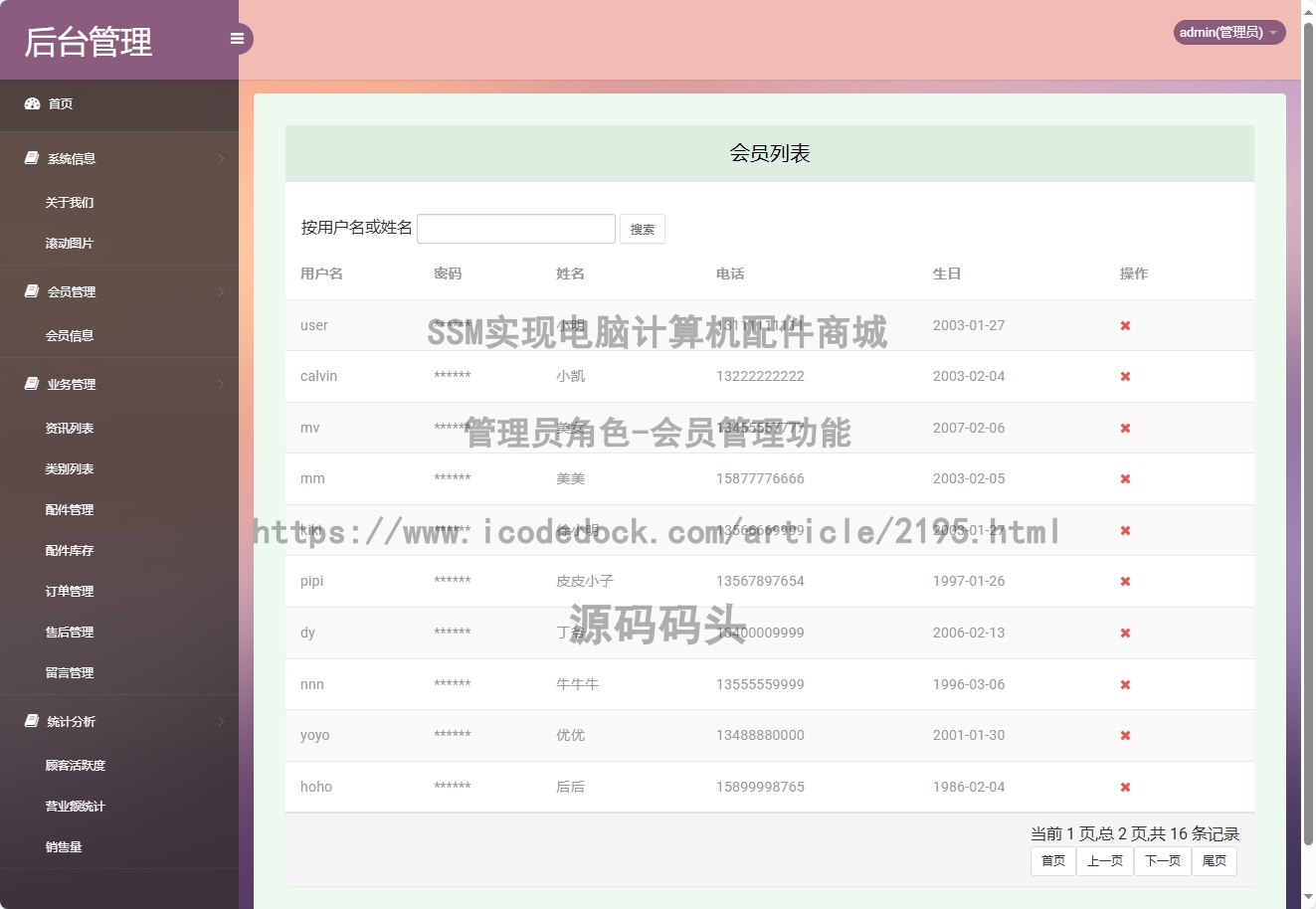Click the 用户名 column header
The height and width of the screenshot is (909, 1316).
(321, 273)
